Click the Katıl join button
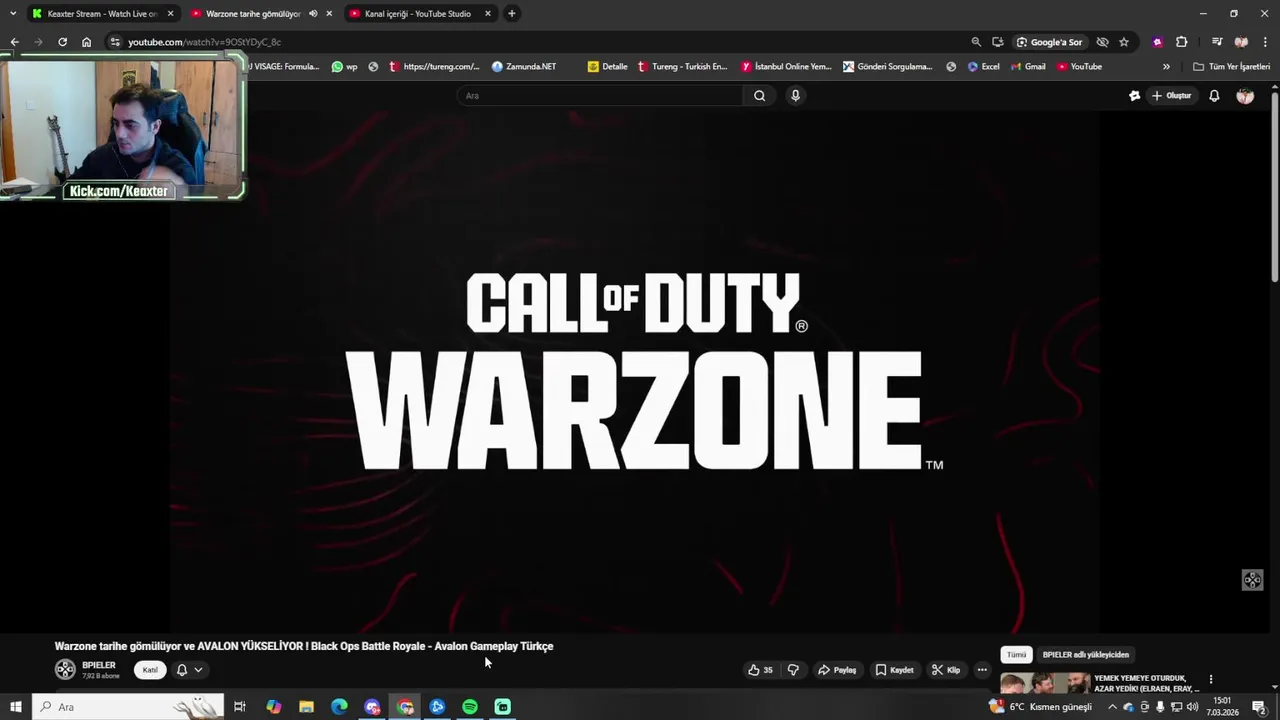1280x720 pixels. [150, 670]
